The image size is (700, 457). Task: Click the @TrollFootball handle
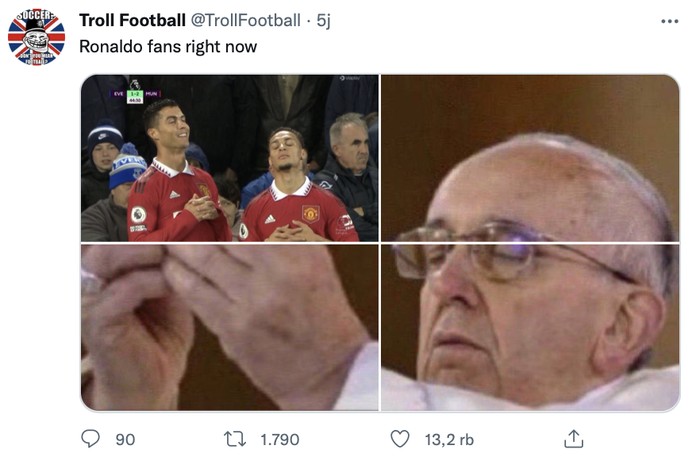point(246,21)
